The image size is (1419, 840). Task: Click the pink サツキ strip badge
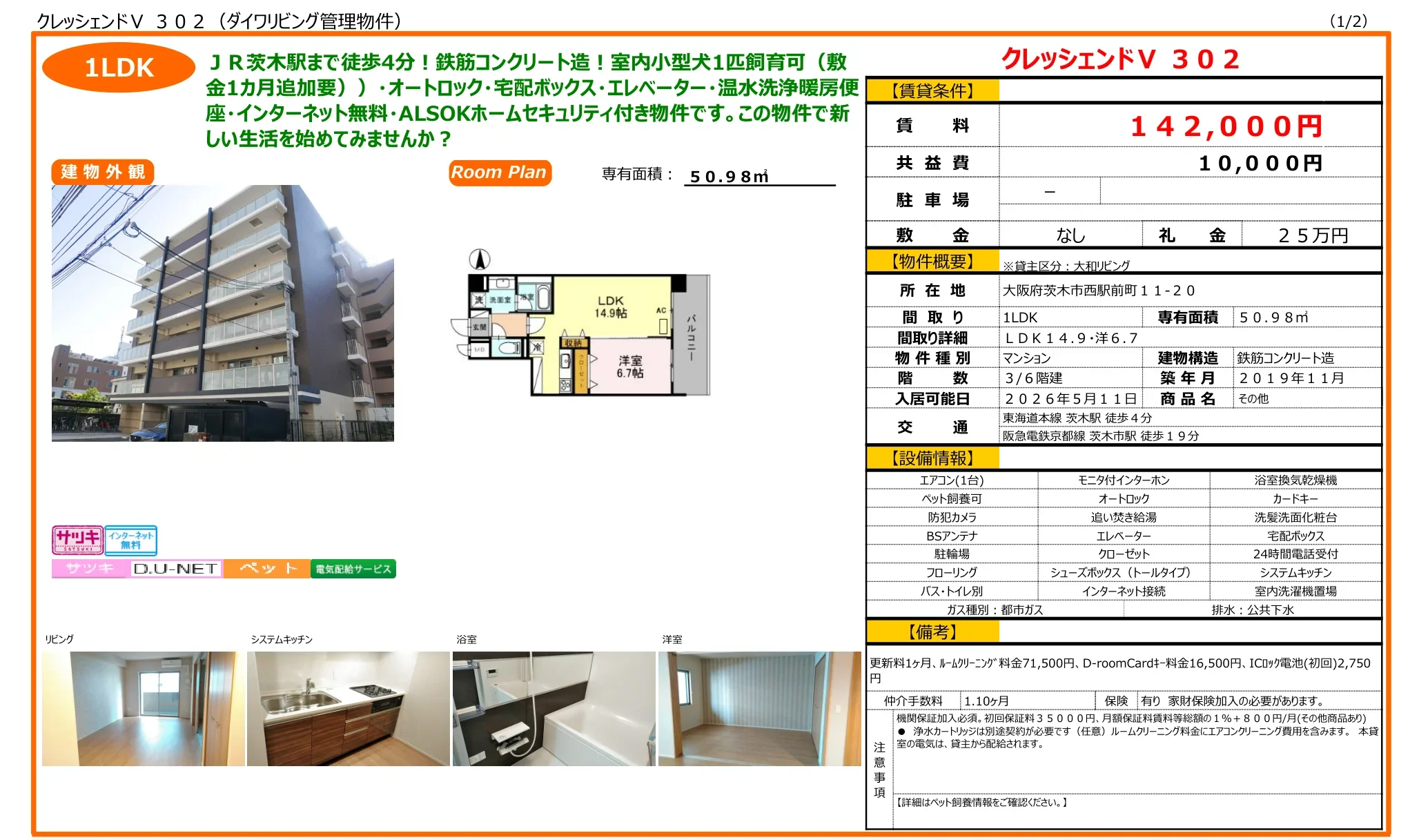(90, 569)
